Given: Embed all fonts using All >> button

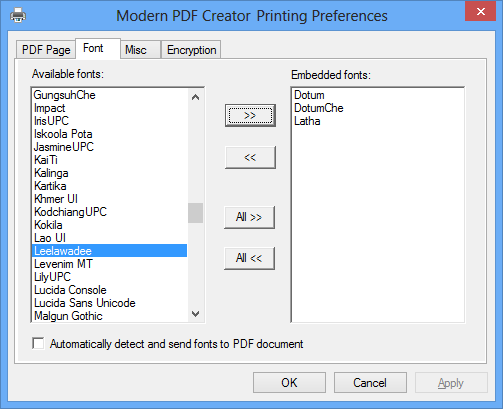Looking at the screenshot, I should 249,217.
